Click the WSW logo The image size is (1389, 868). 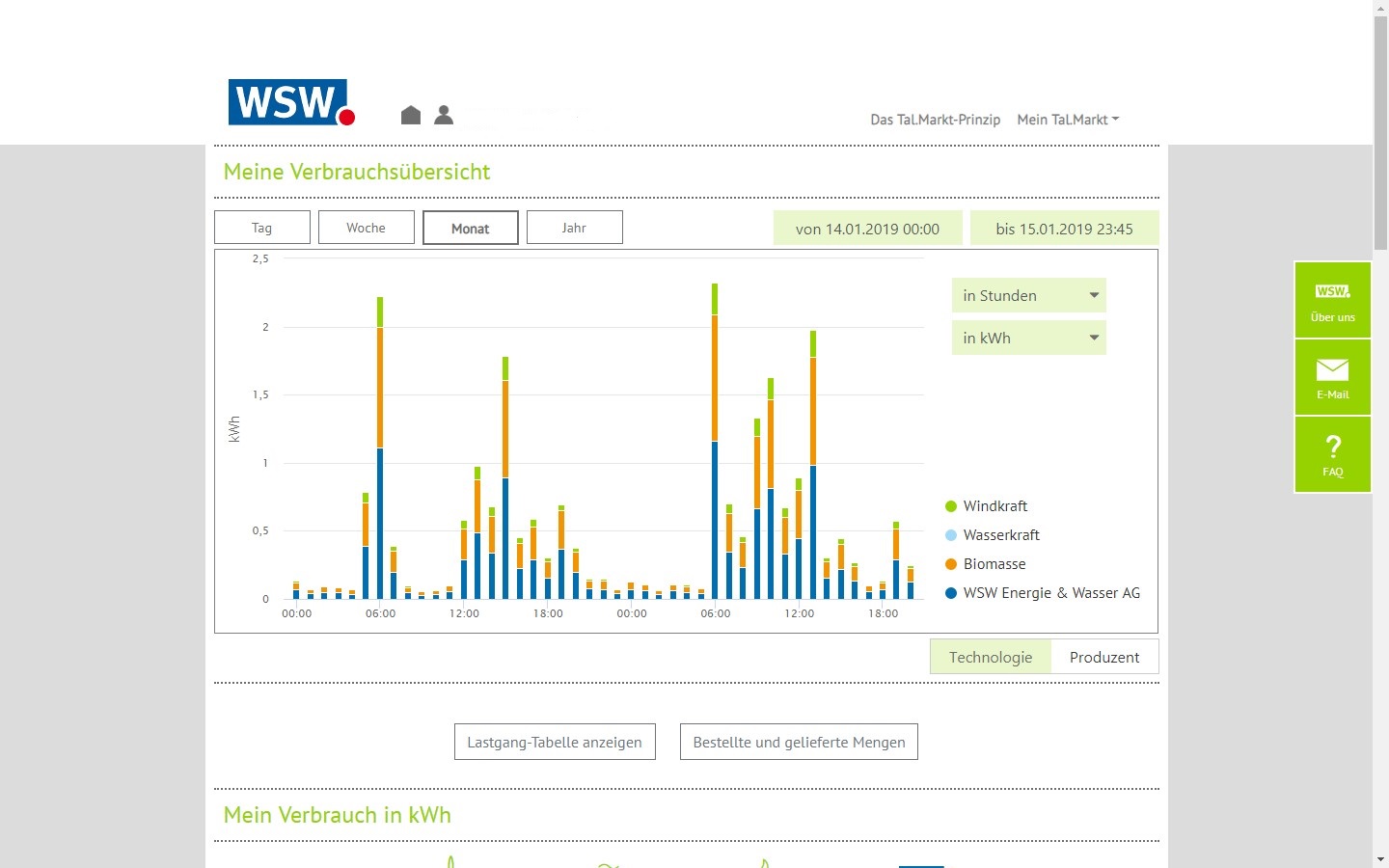[x=290, y=102]
